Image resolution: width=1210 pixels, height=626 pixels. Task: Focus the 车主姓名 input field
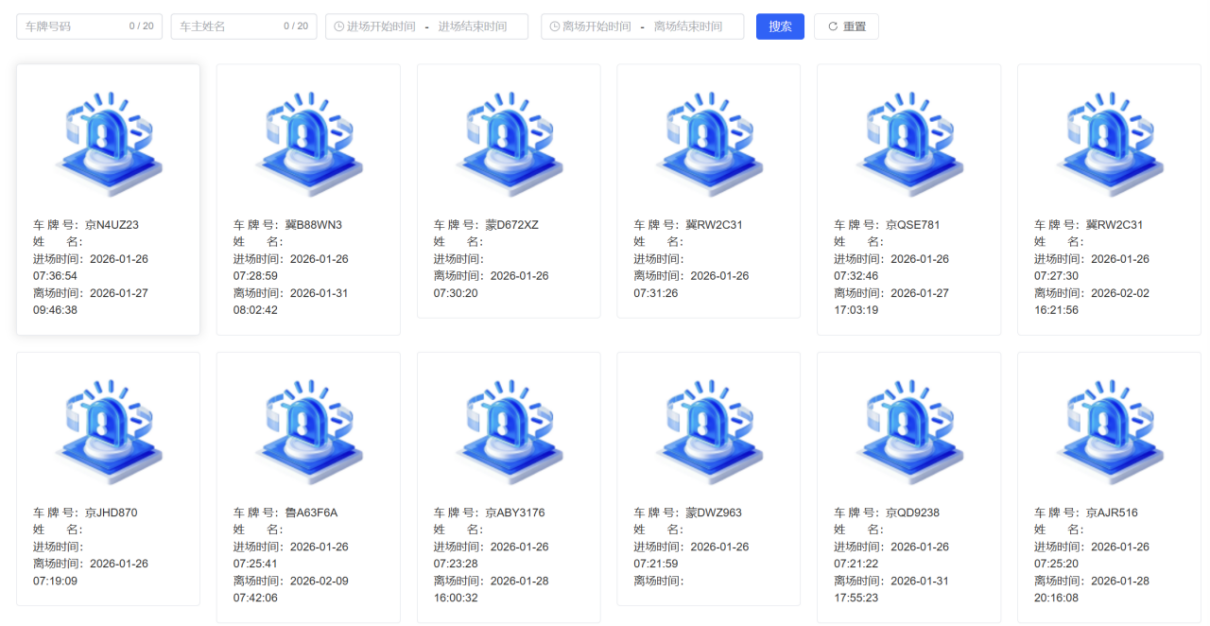(244, 27)
